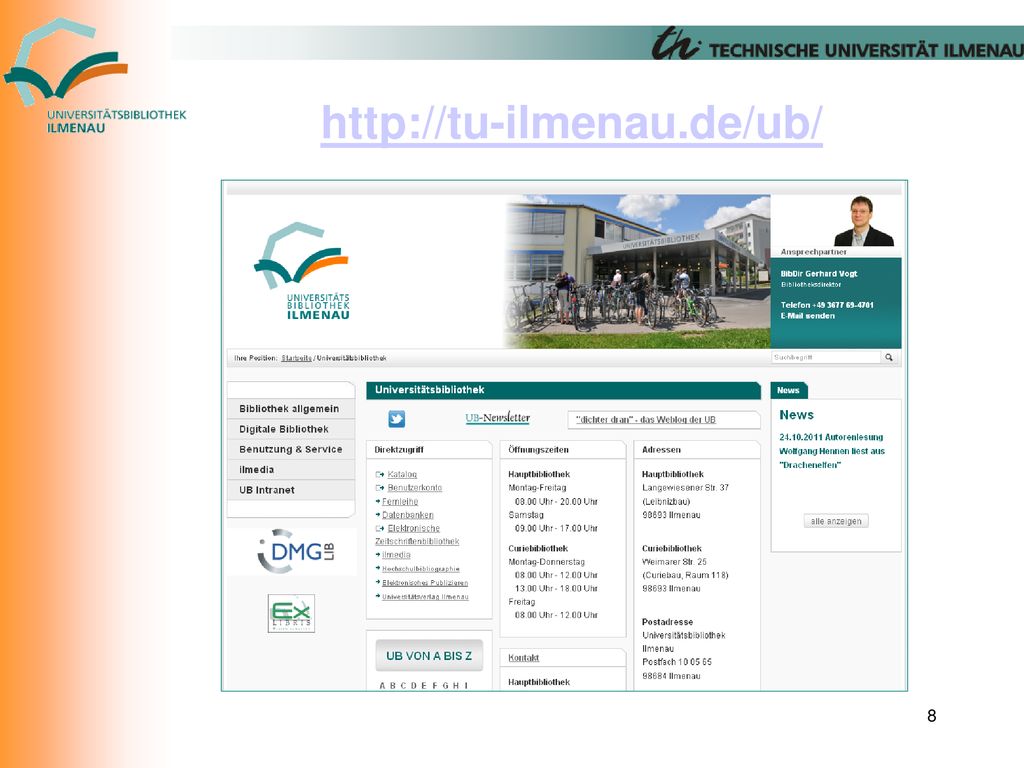Click the Öffnungszeiten section heading
This screenshot has width=1024, height=768.
point(538,450)
